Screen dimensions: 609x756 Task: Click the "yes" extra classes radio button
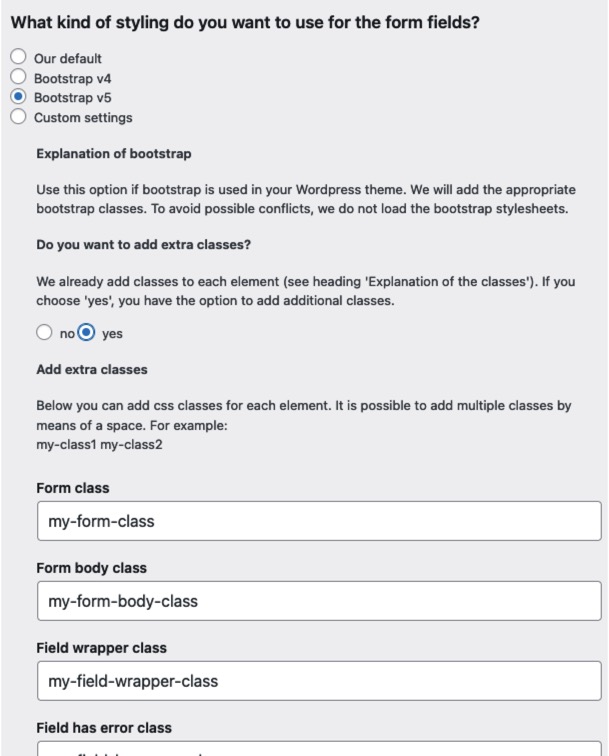(86, 333)
